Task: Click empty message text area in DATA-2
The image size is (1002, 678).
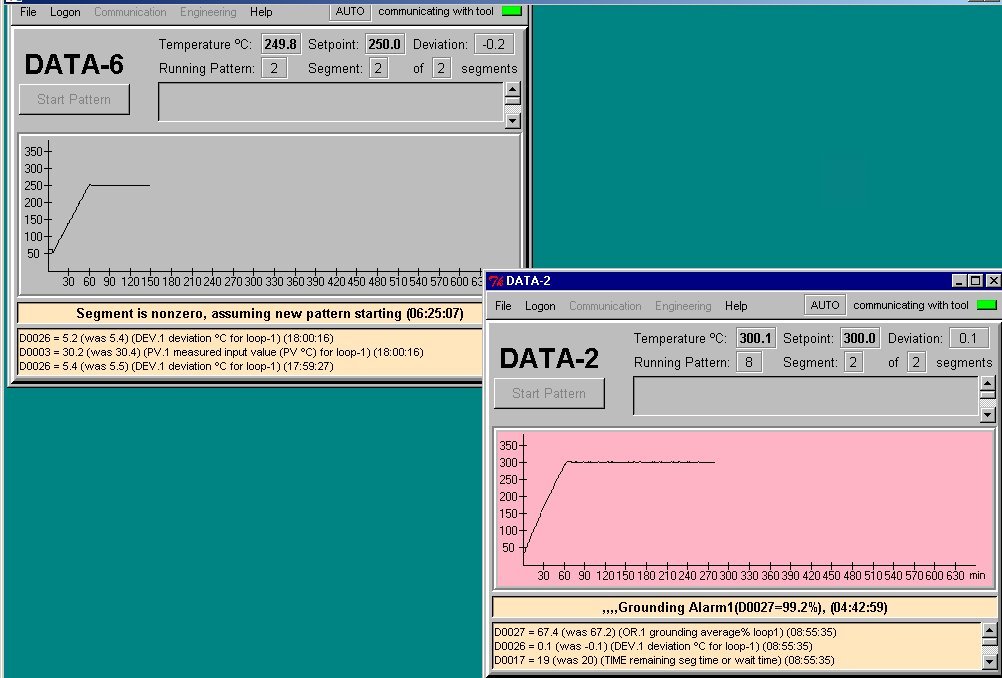Action: (x=806, y=396)
